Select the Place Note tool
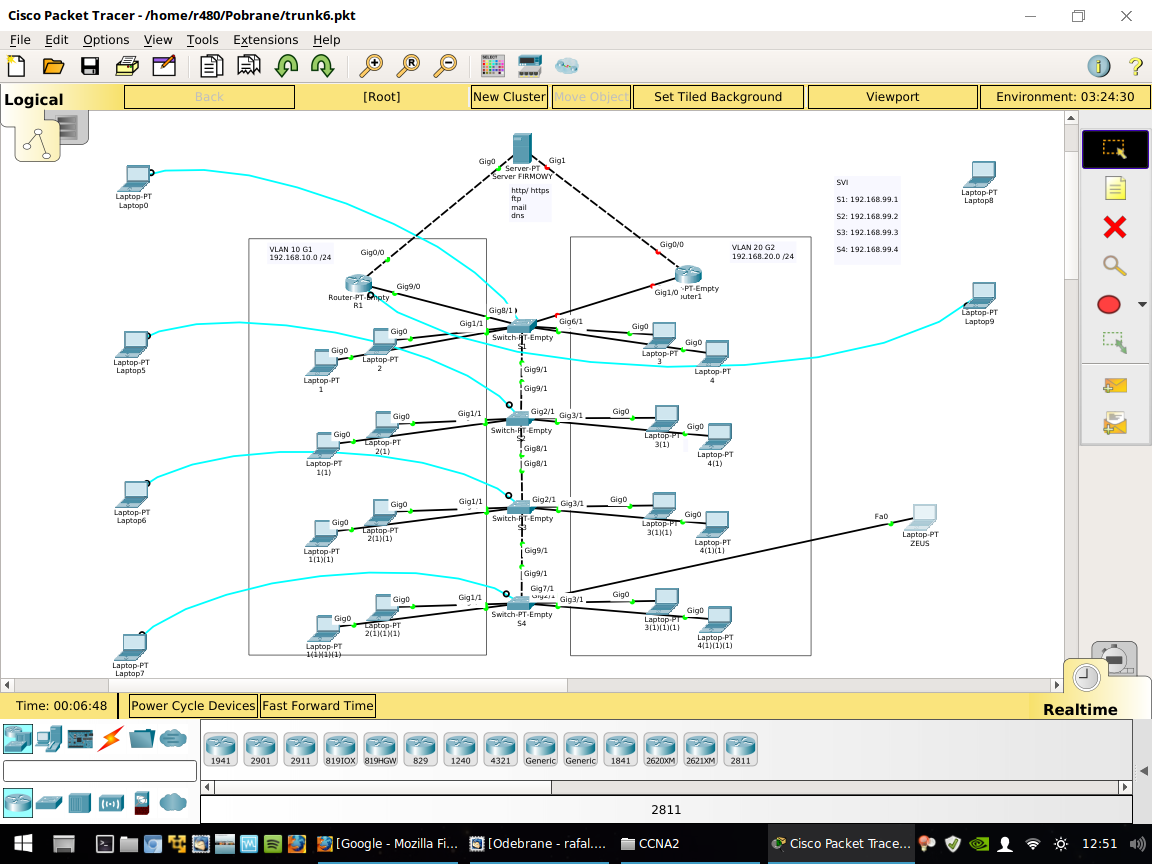The image size is (1152, 864). tap(1114, 188)
